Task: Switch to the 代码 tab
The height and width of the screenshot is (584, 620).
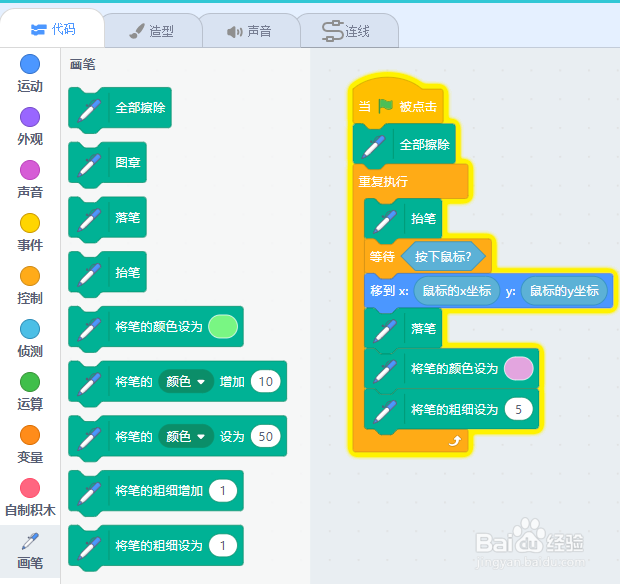Action: click(52, 29)
